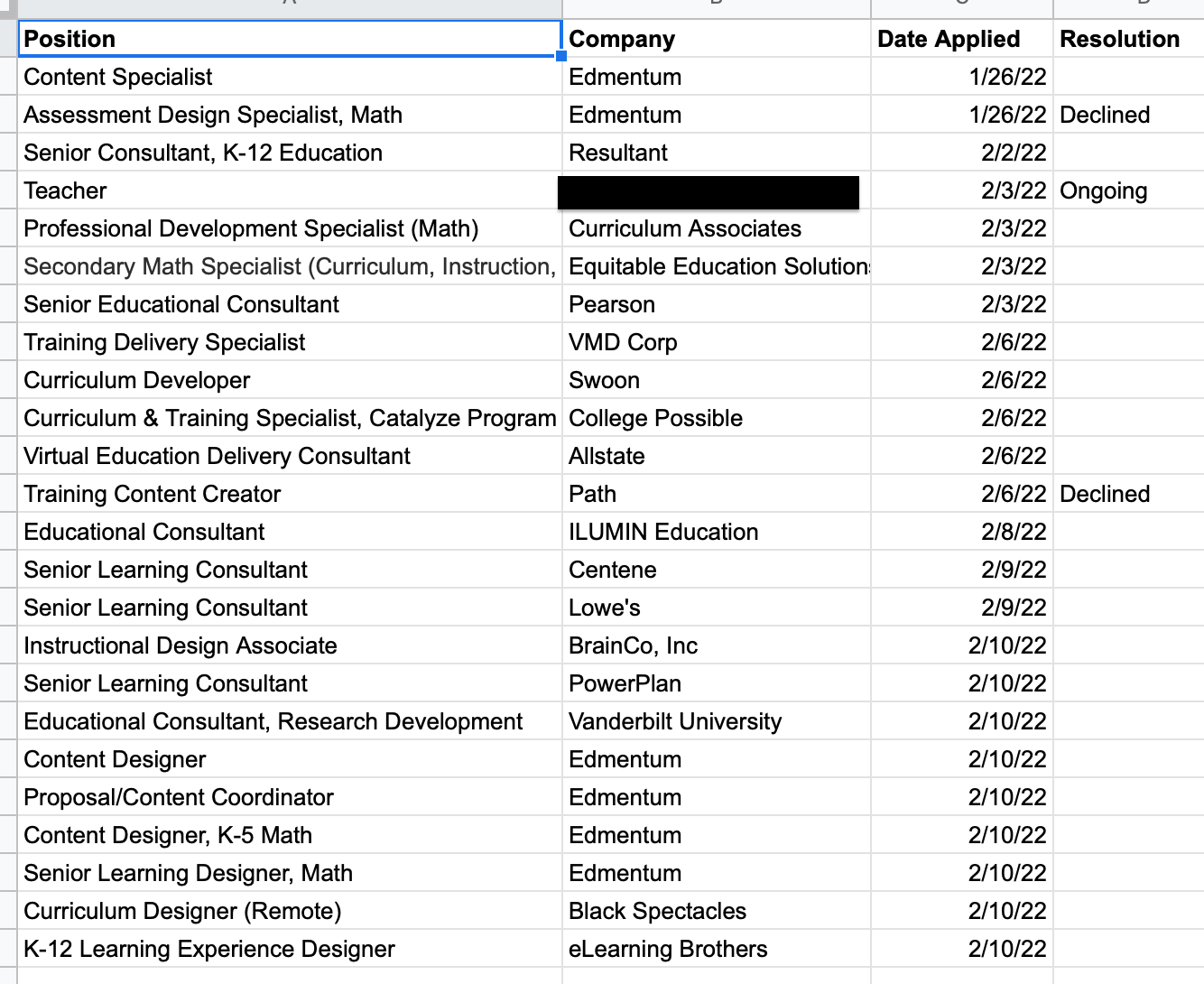
Task: Click the Pearson company cell
Action: click(716, 304)
